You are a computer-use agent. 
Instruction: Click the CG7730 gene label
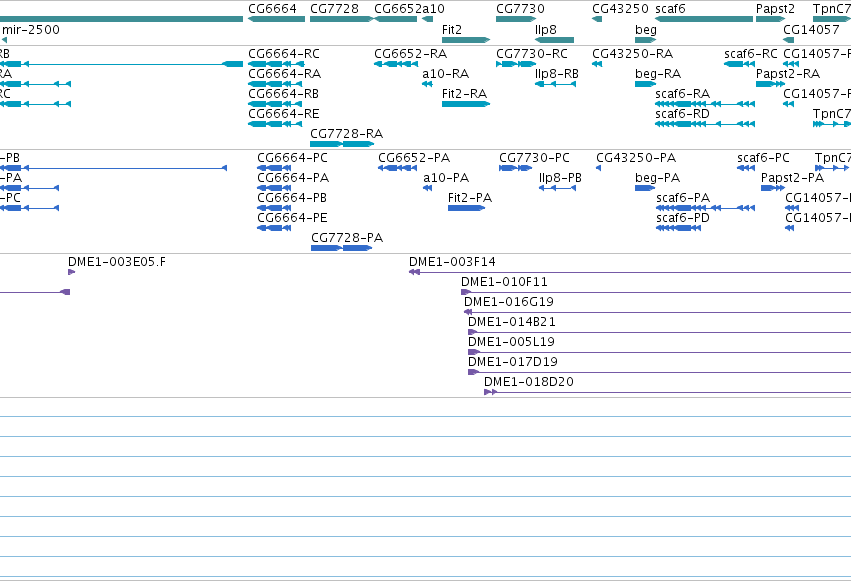(520, 9)
